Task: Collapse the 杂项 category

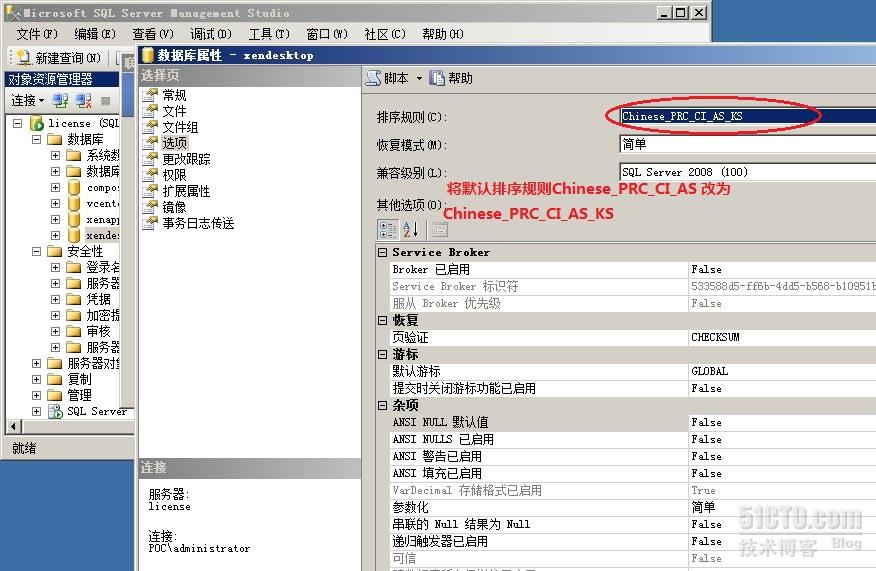Action: pyautogui.click(x=382, y=405)
